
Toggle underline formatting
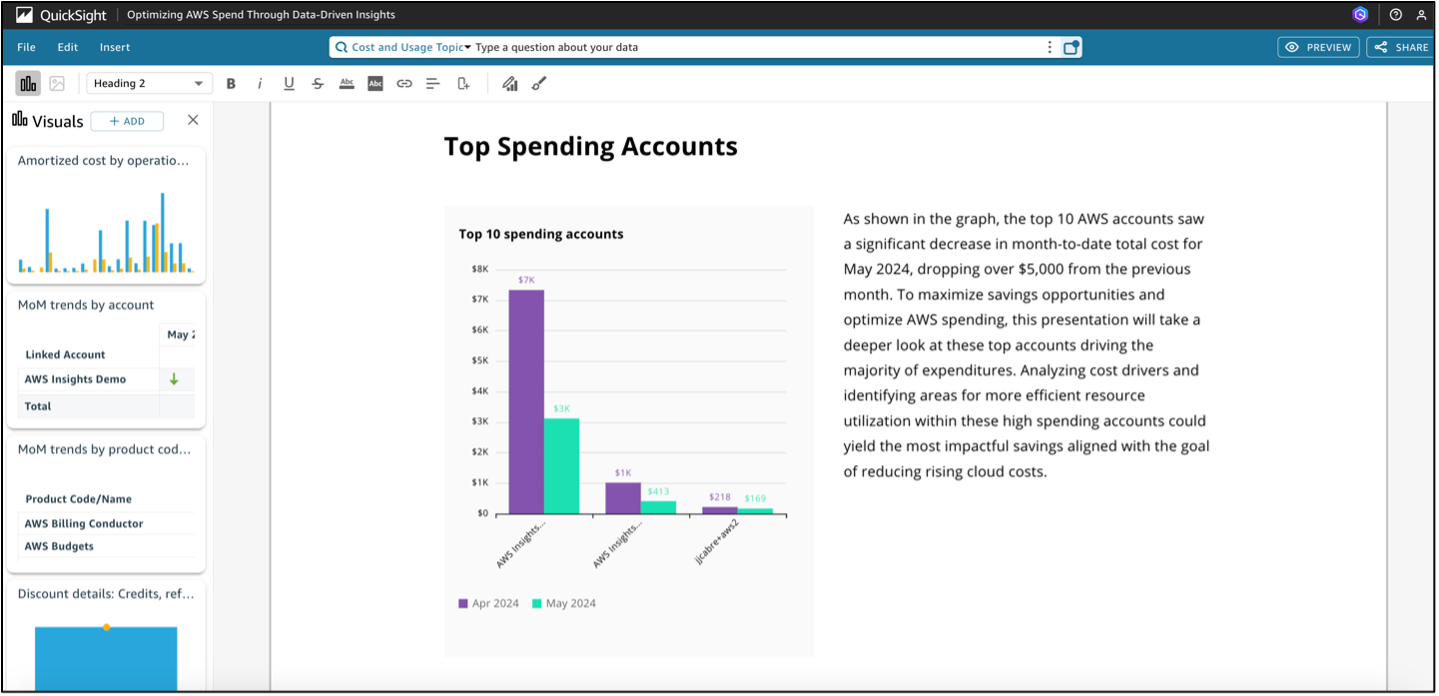[x=289, y=84]
